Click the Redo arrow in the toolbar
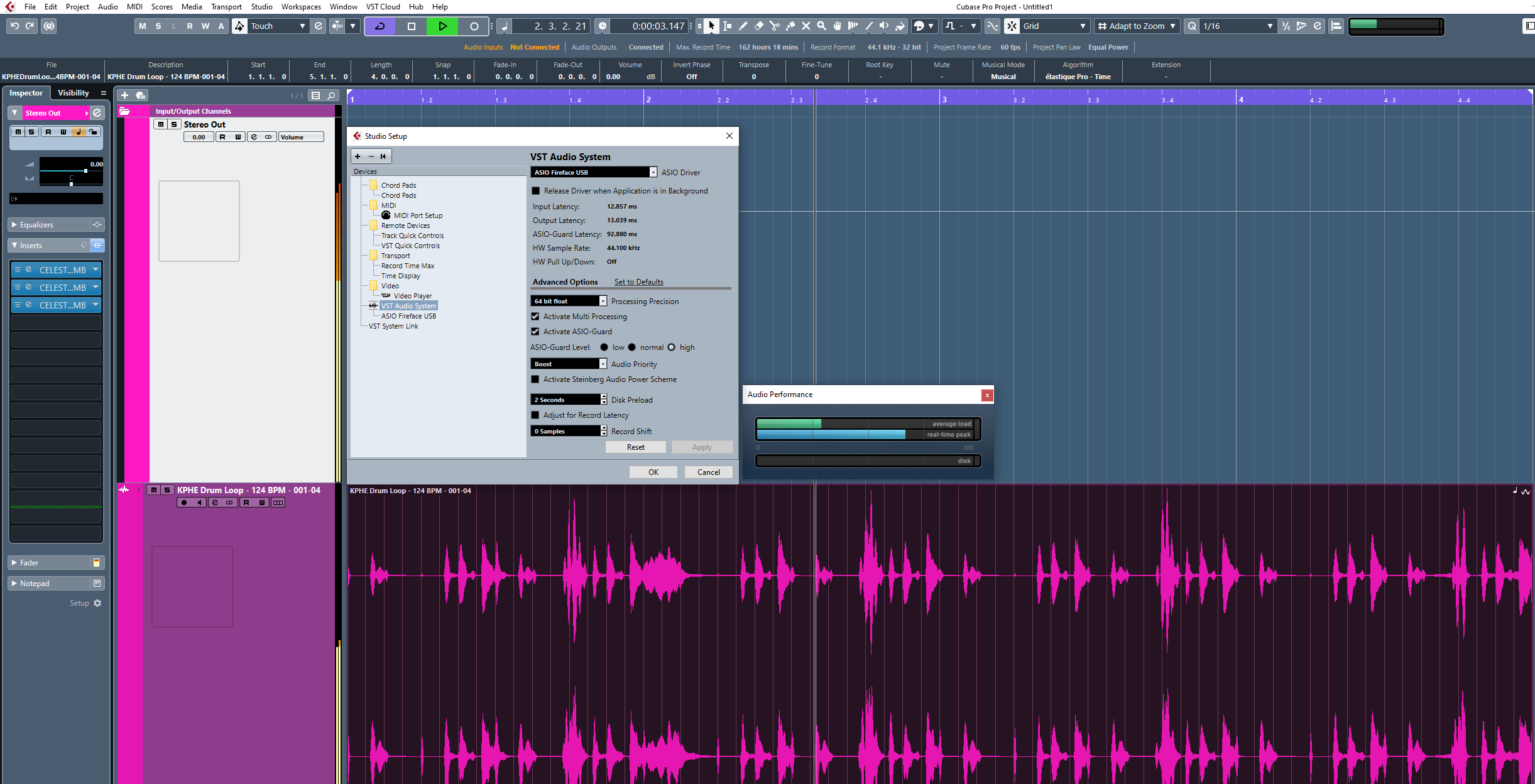Viewport: 1535px width, 784px height. tap(30, 26)
